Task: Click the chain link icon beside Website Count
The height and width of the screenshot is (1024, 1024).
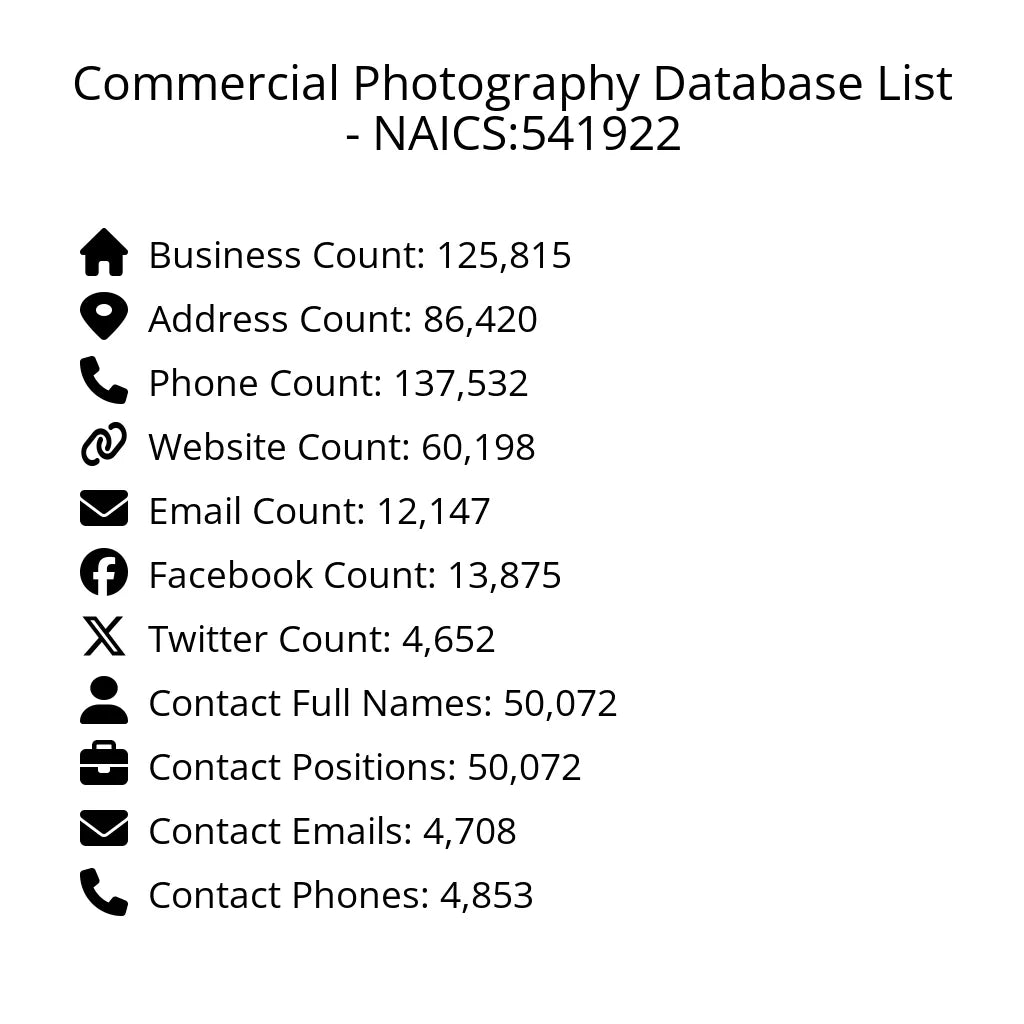Action: [x=104, y=445]
